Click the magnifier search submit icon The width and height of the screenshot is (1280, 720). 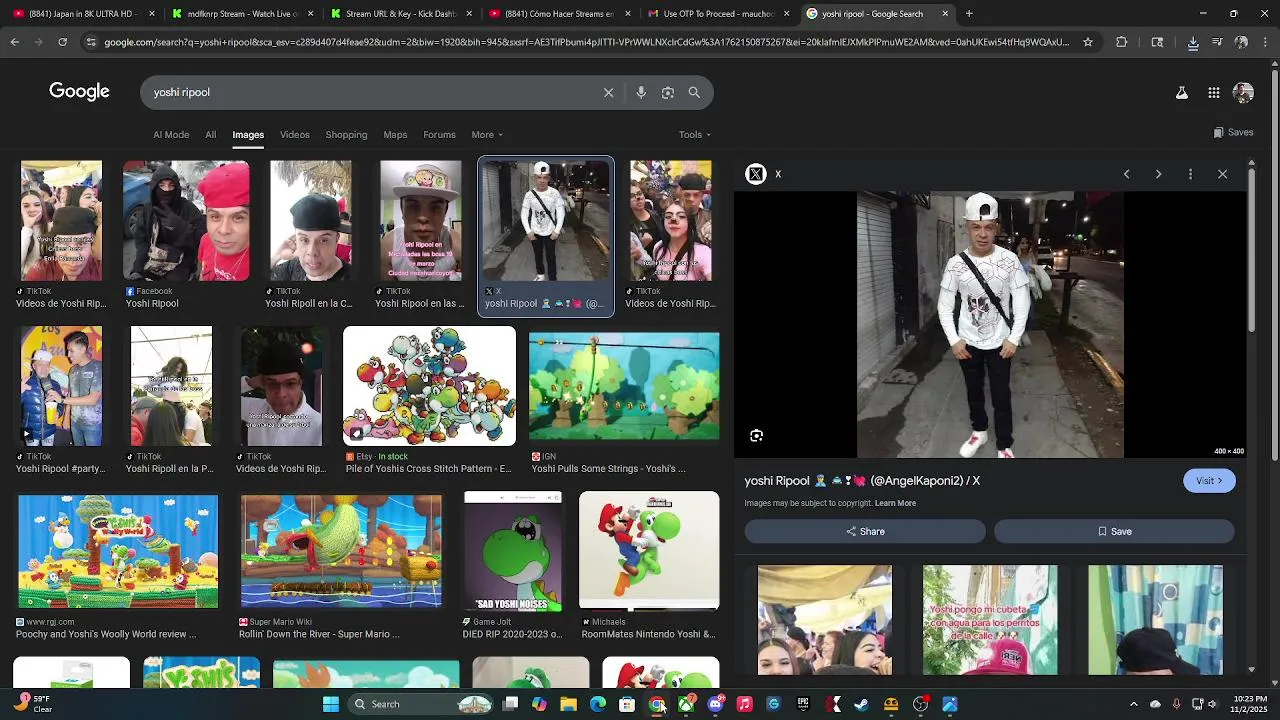694,92
